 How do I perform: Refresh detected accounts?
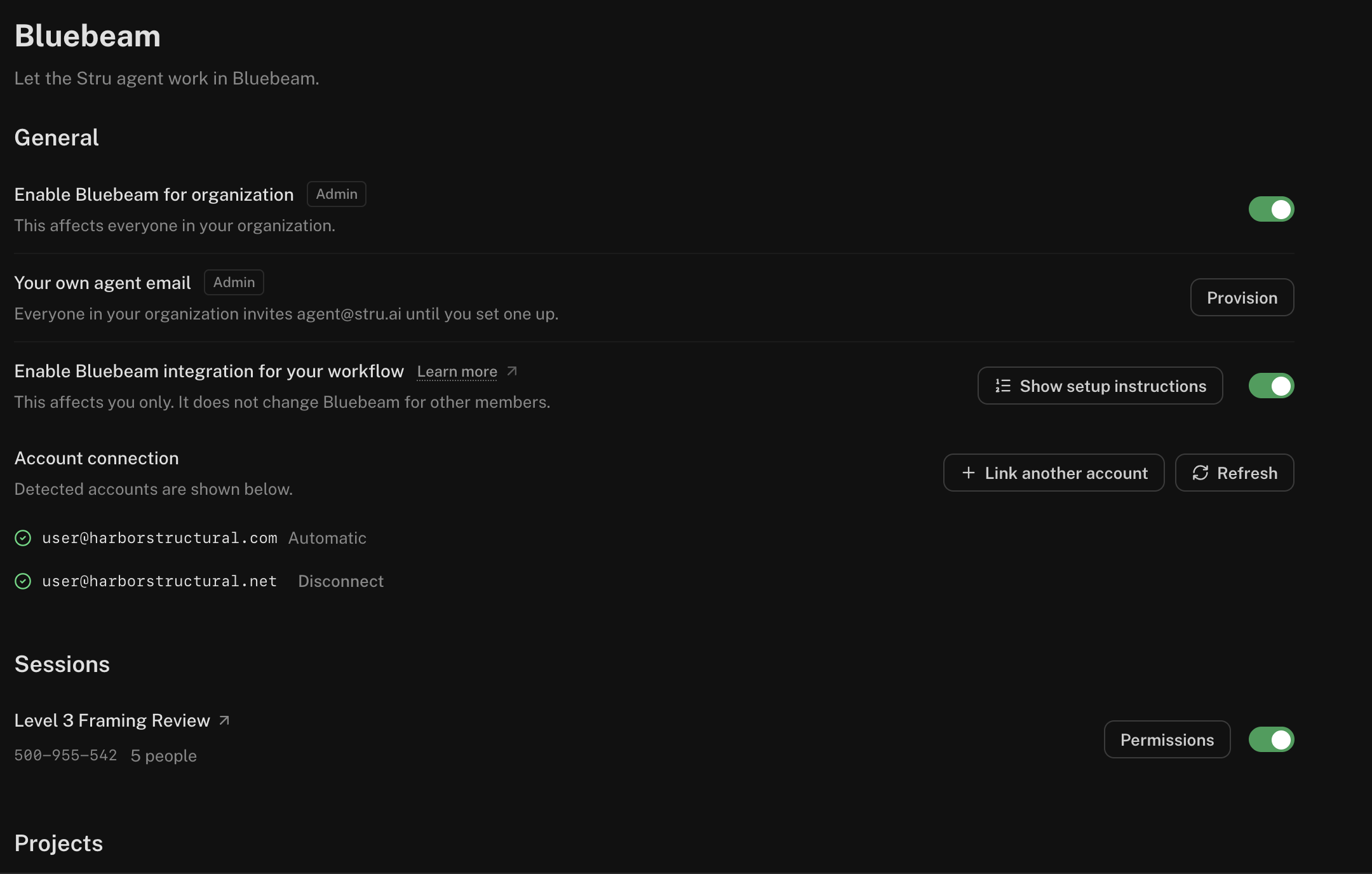point(1234,473)
